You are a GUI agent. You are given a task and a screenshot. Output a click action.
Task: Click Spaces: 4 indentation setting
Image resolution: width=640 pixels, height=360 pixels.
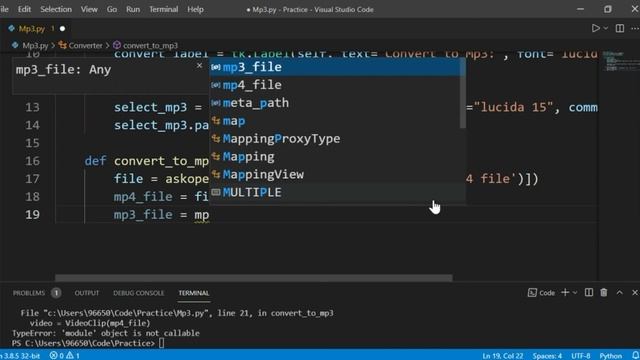point(547,356)
